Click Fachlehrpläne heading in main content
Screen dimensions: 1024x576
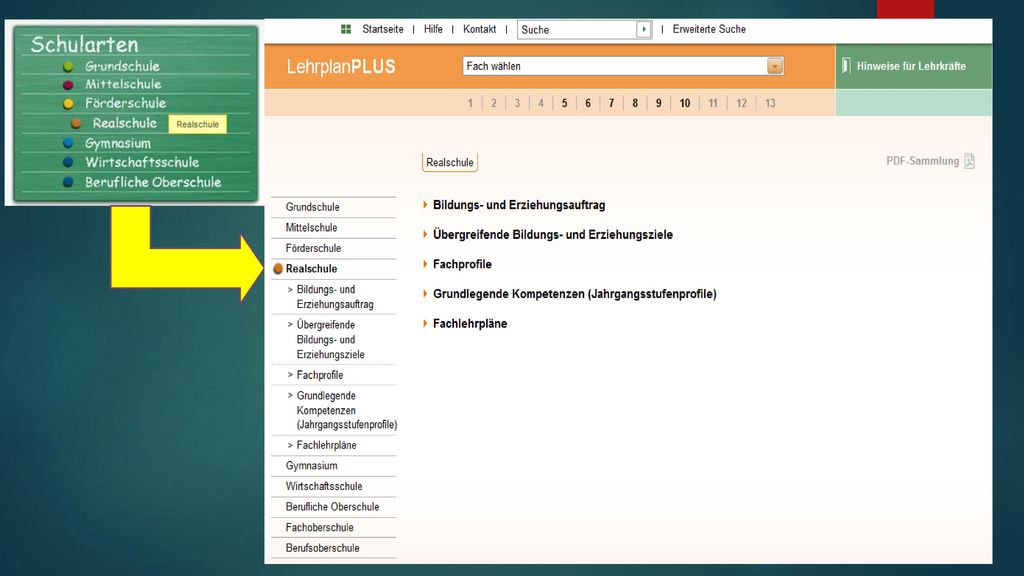point(470,323)
